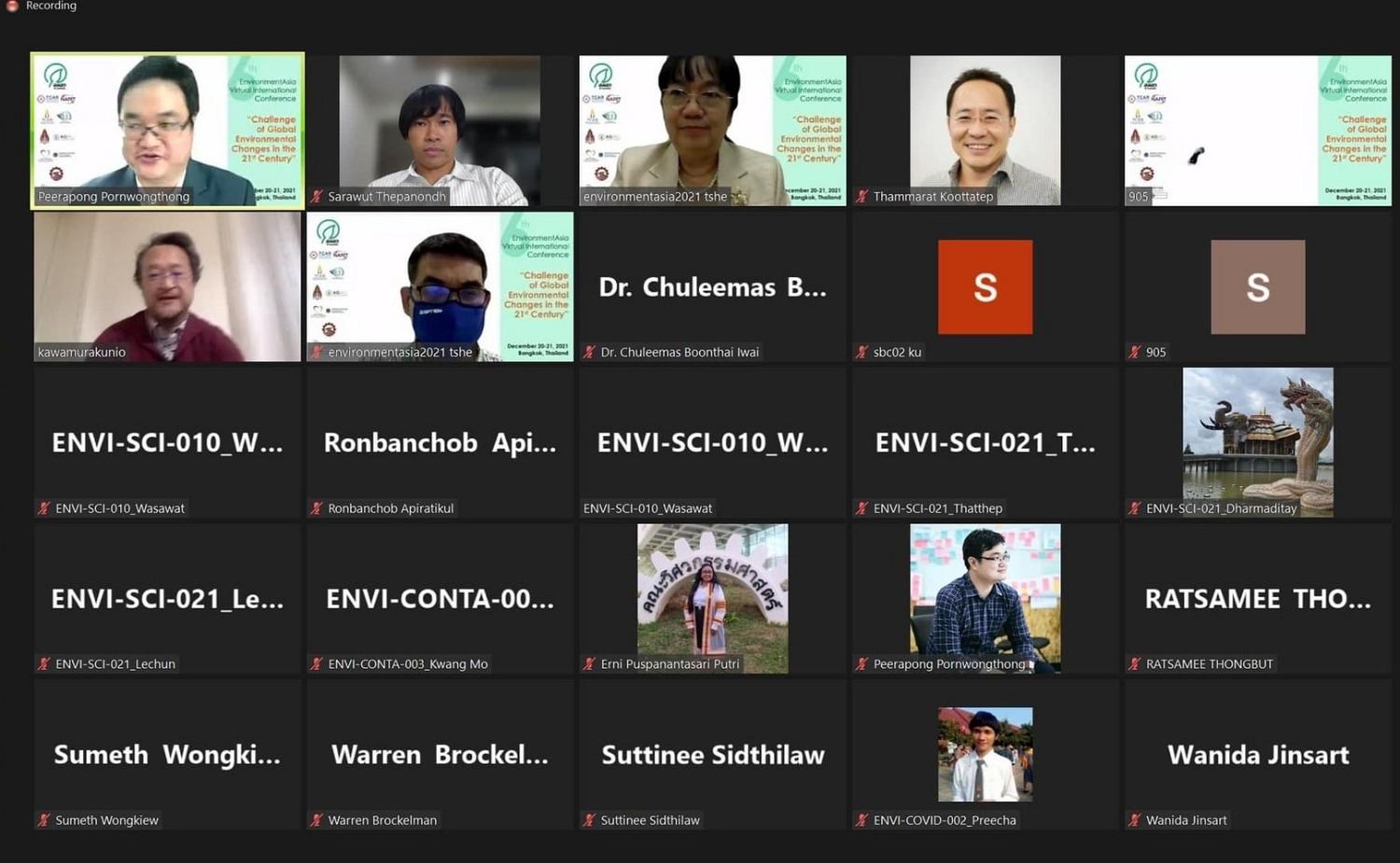Select Thammarat Koottatep's video feed
The width and height of the screenshot is (1400, 863).
tap(986, 130)
